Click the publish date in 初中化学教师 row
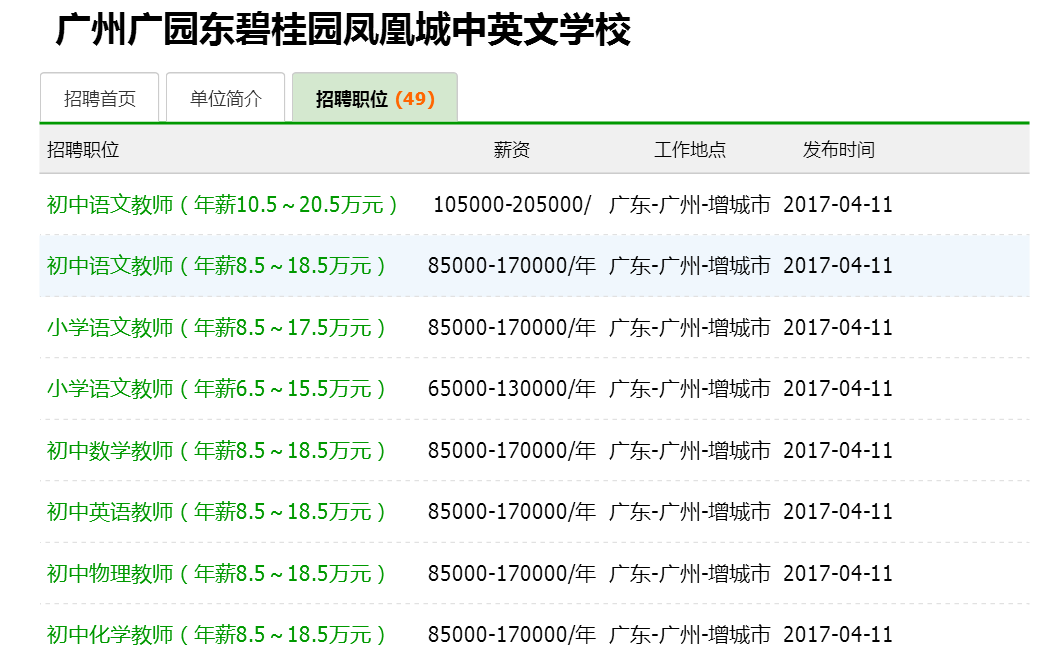The image size is (1040, 654). pyautogui.click(x=838, y=635)
